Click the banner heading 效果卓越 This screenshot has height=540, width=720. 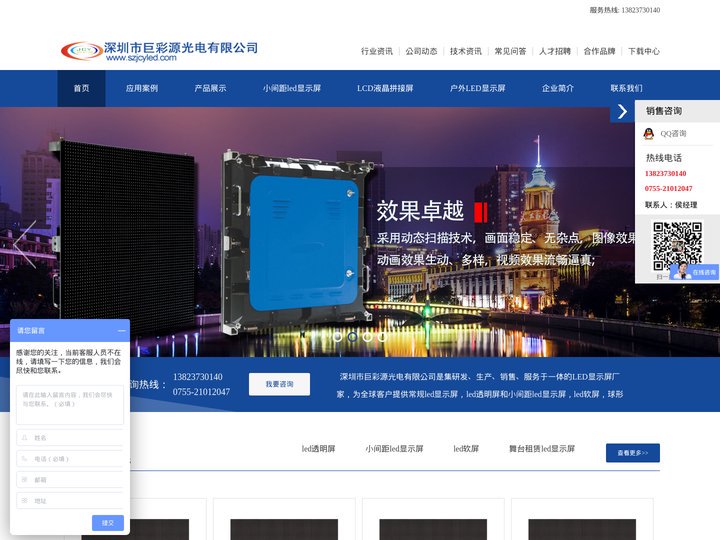coord(421,211)
